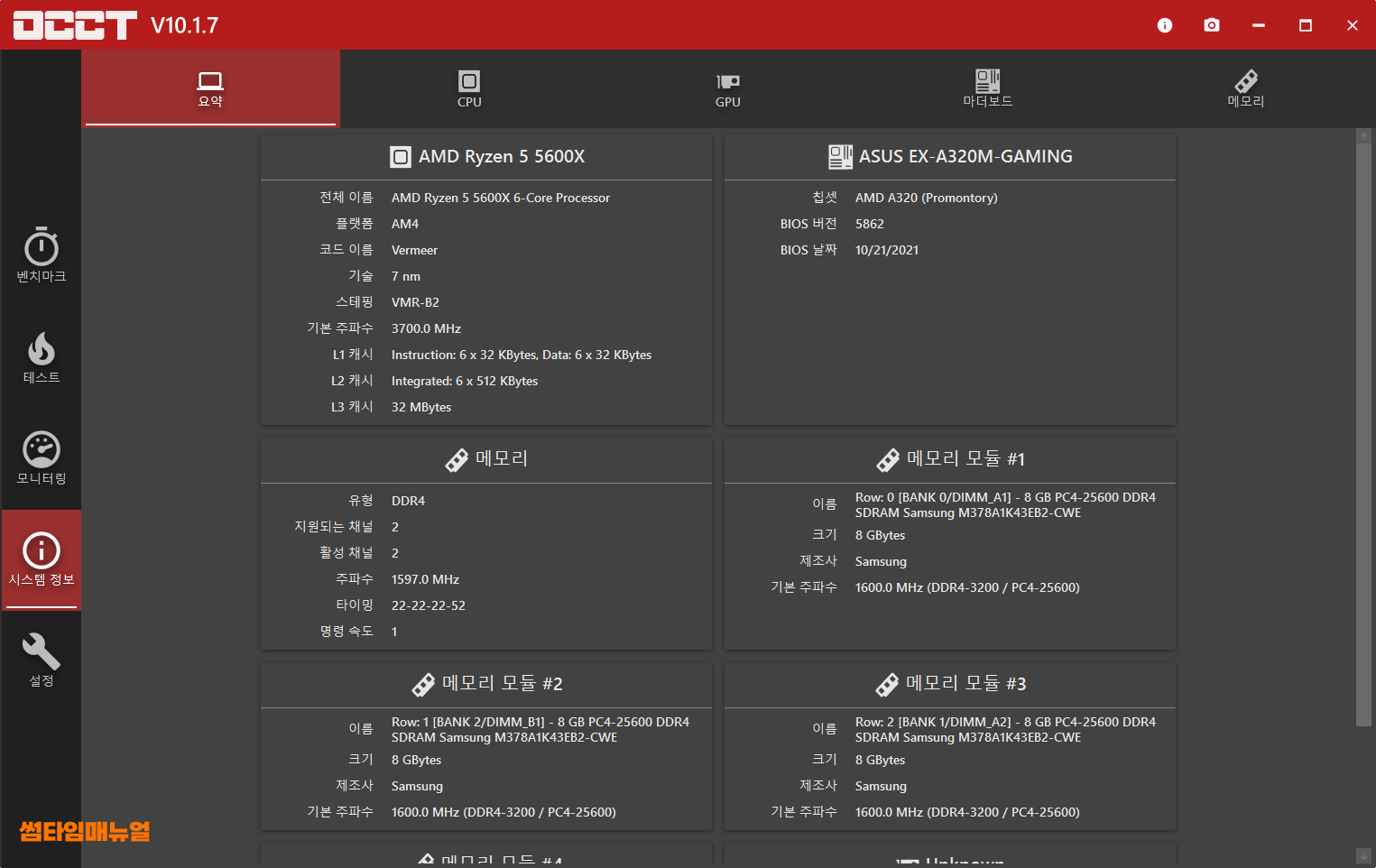Click the '7 nm' technology value
Screen dimensions: 1376x868
[406, 276]
